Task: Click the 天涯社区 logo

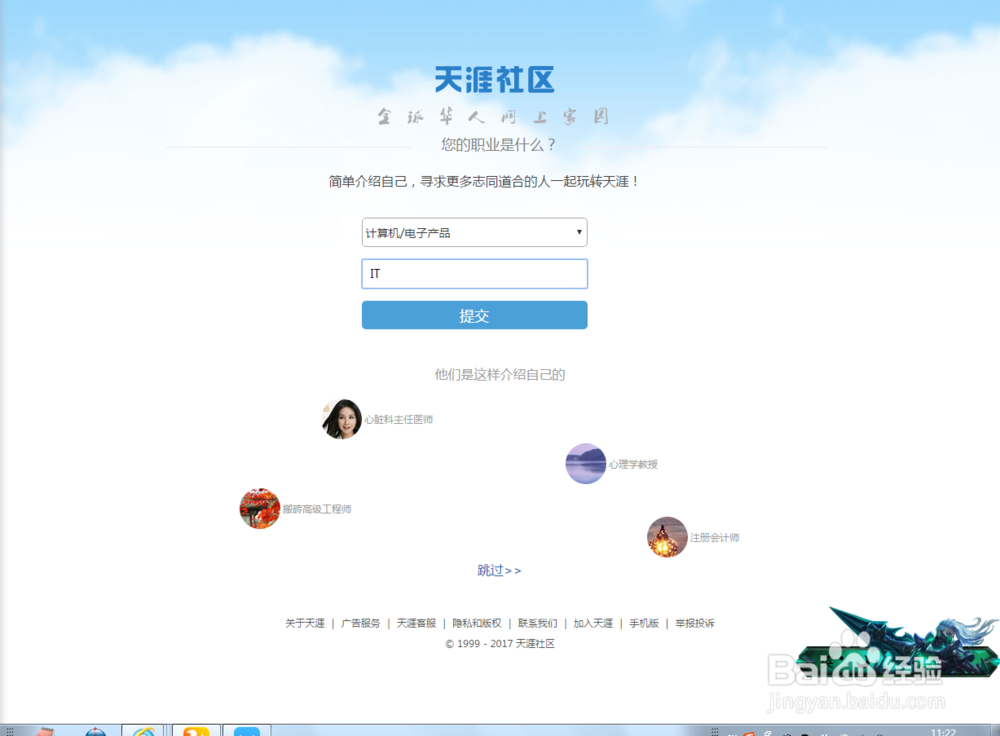Action: (x=494, y=80)
